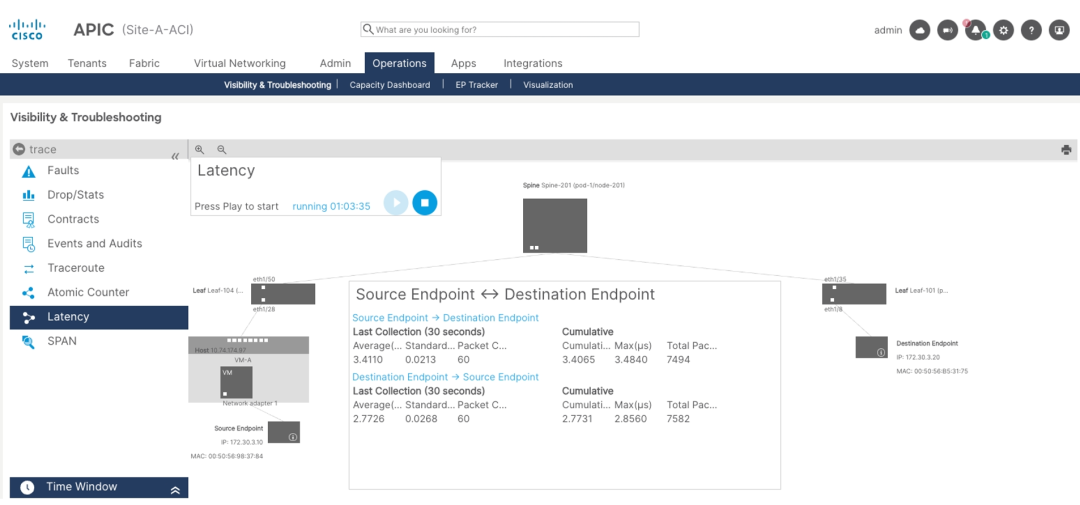
Task: Print the topology with printer icon
Action: 1066,150
